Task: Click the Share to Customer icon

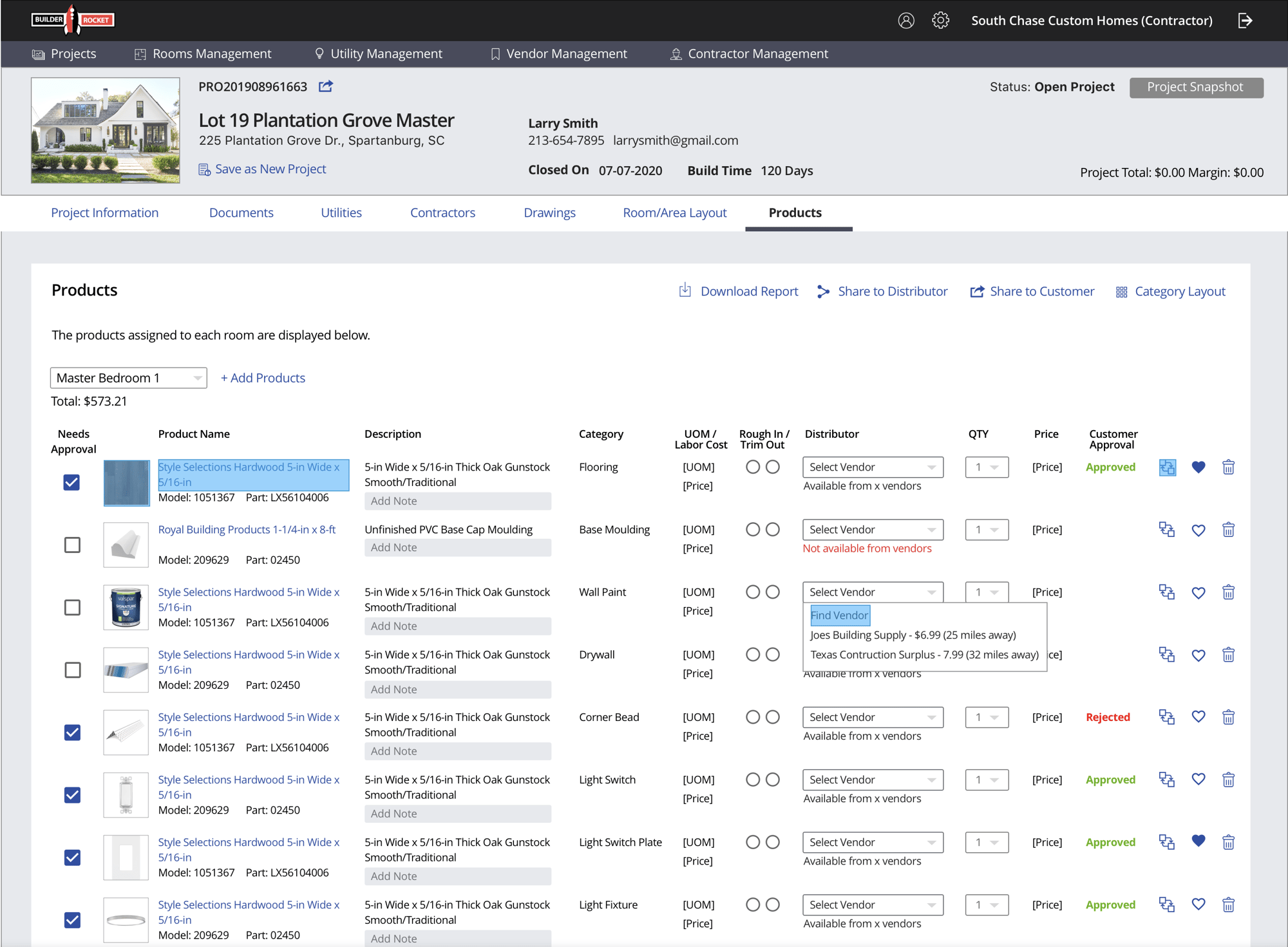Action: 976,291
